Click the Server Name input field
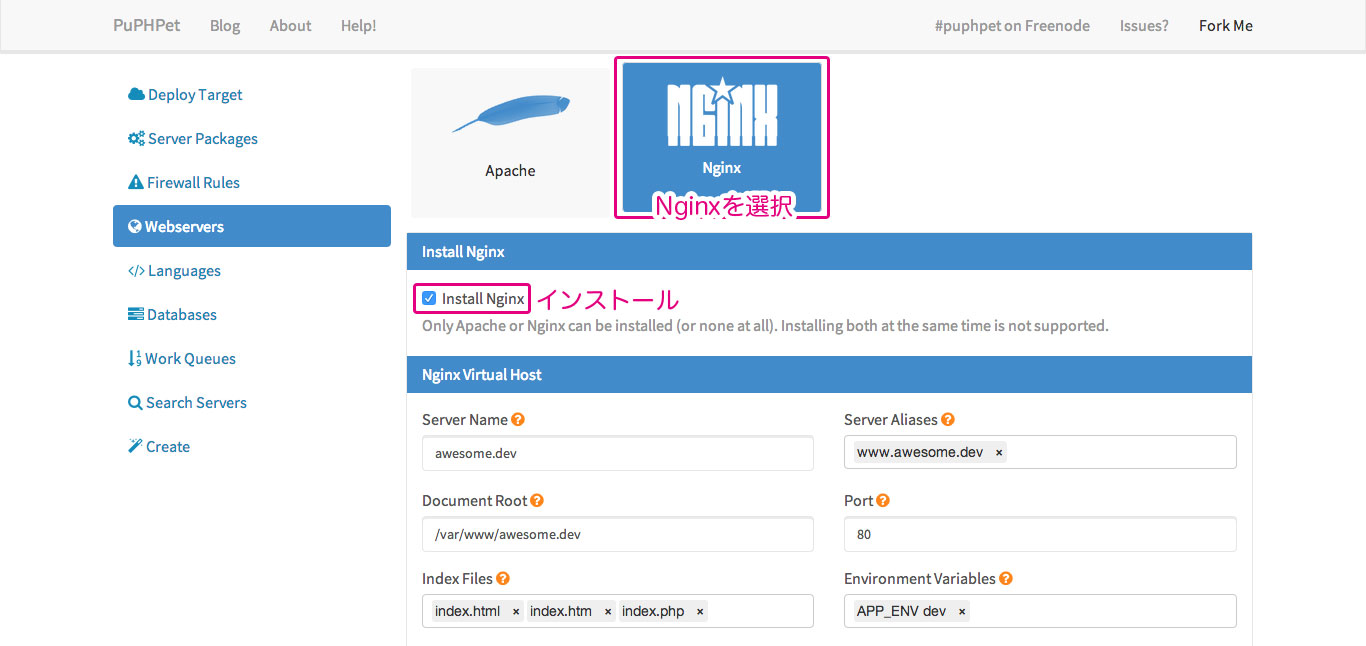The image size is (1366, 646). coord(618,453)
